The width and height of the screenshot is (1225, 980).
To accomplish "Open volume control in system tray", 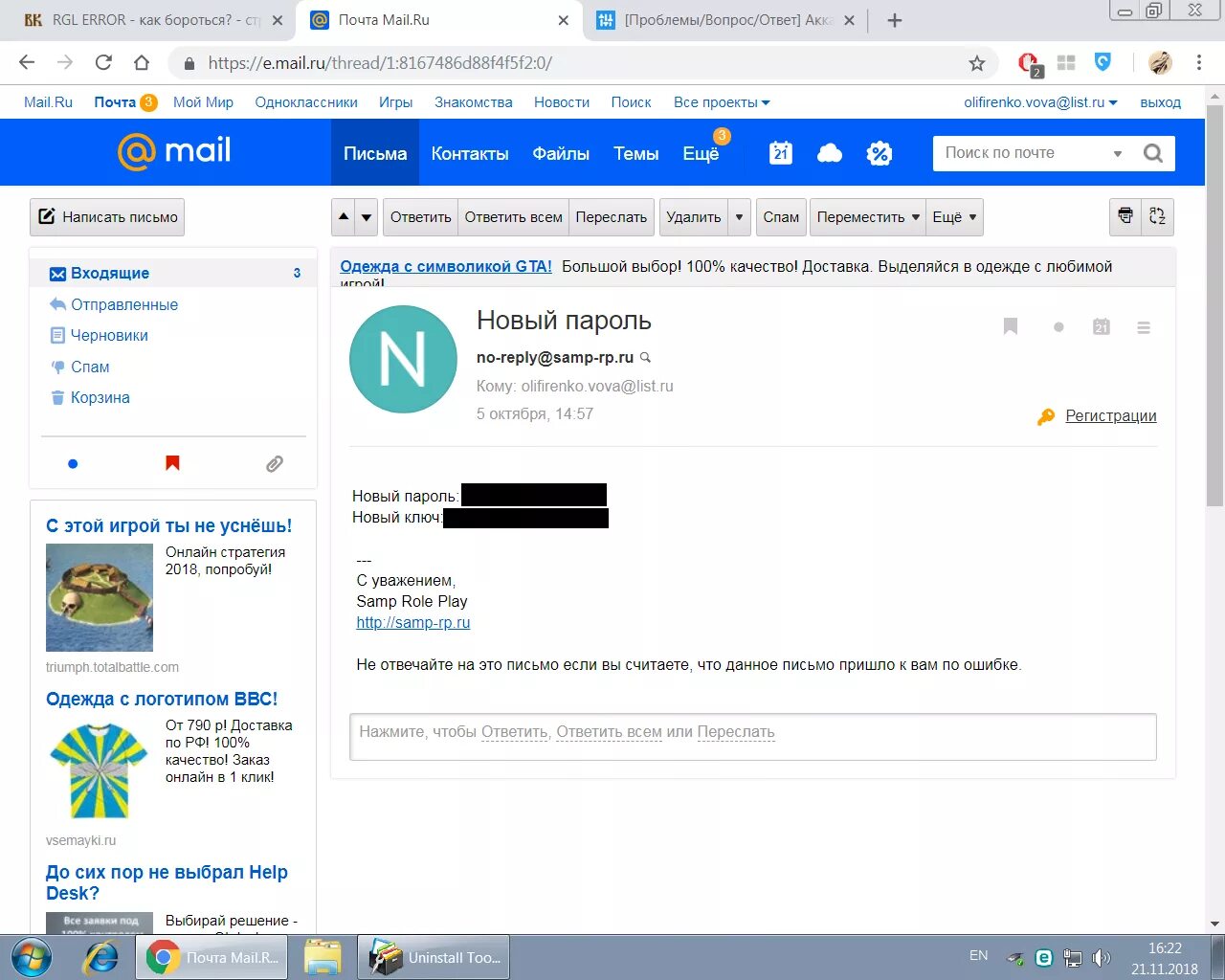I will 1101,957.
